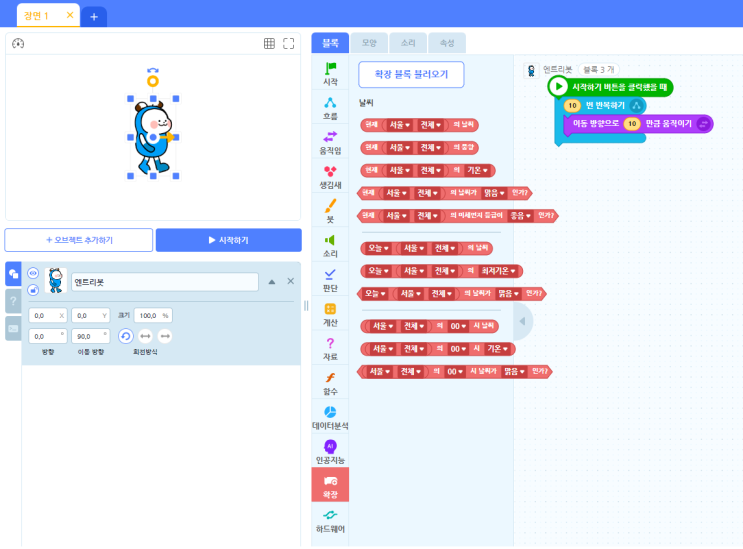Screen dimensions: 743x549
Task: Collapse the 엔트리봇 object details arrow
Action: [272, 282]
